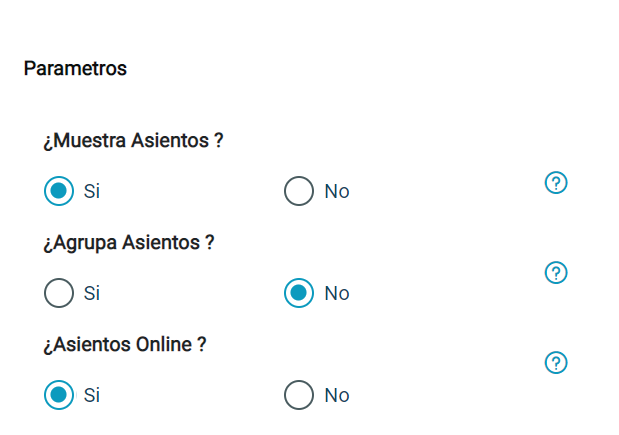Image resolution: width=619 pixels, height=435 pixels.
Task: Click the ¿Asientos Online? question label
Action: point(125,344)
